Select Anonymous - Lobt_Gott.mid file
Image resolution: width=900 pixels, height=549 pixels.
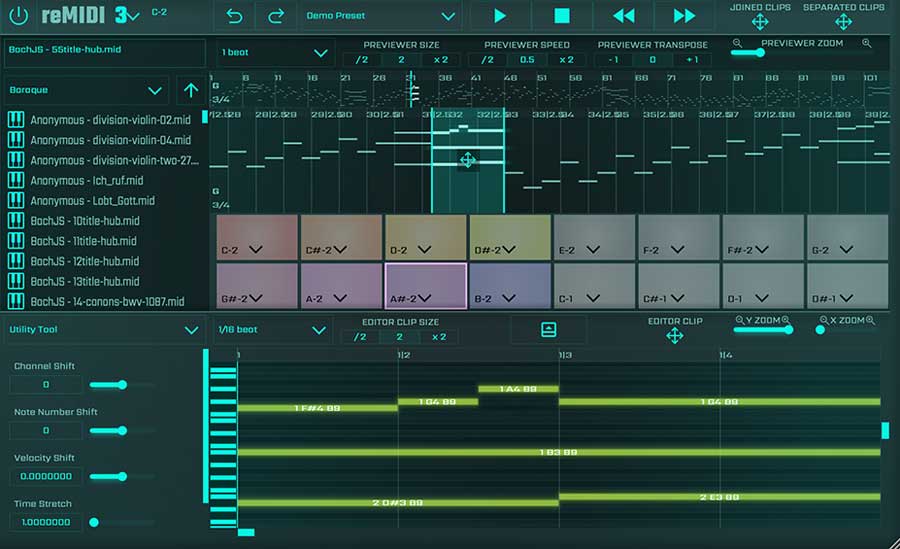click(92, 200)
